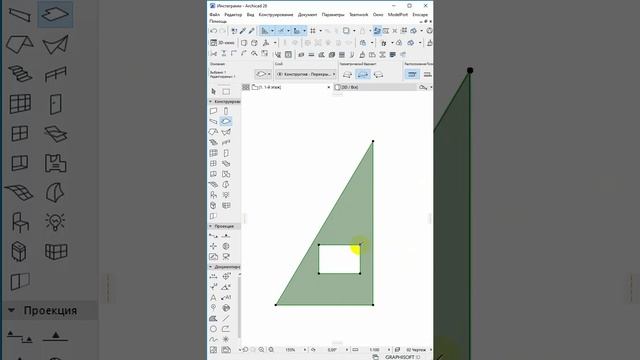Collapse the Проекция toolbox section
640x360 pixels.
tap(211, 226)
